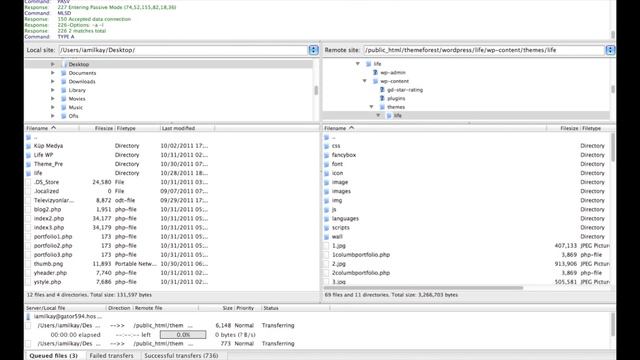Edit the Remote site path field
The image size is (640, 360).
(484, 50)
